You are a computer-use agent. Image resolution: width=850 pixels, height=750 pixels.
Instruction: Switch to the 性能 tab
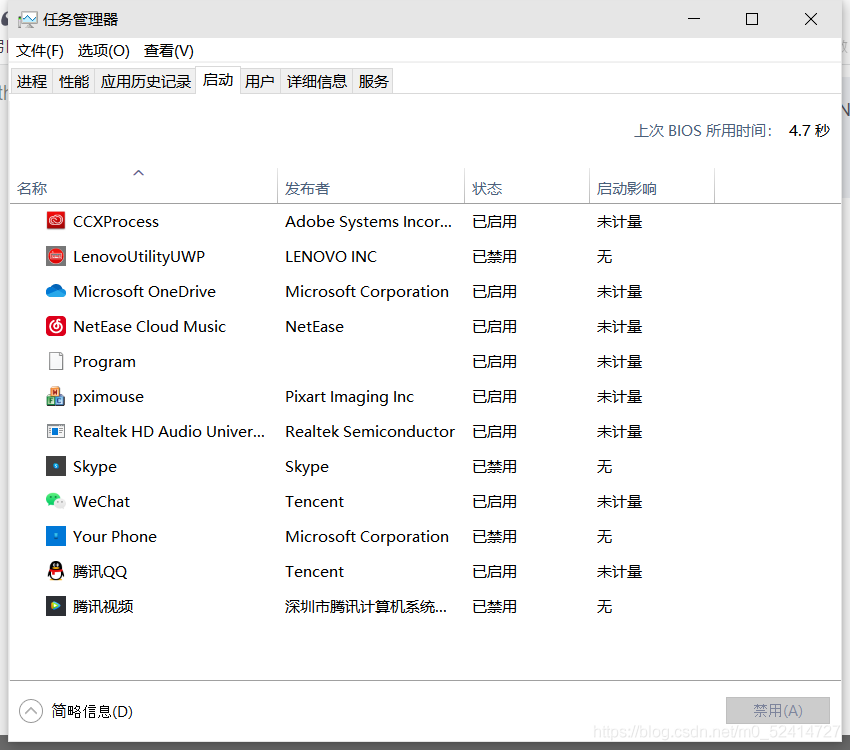(x=74, y=81)
